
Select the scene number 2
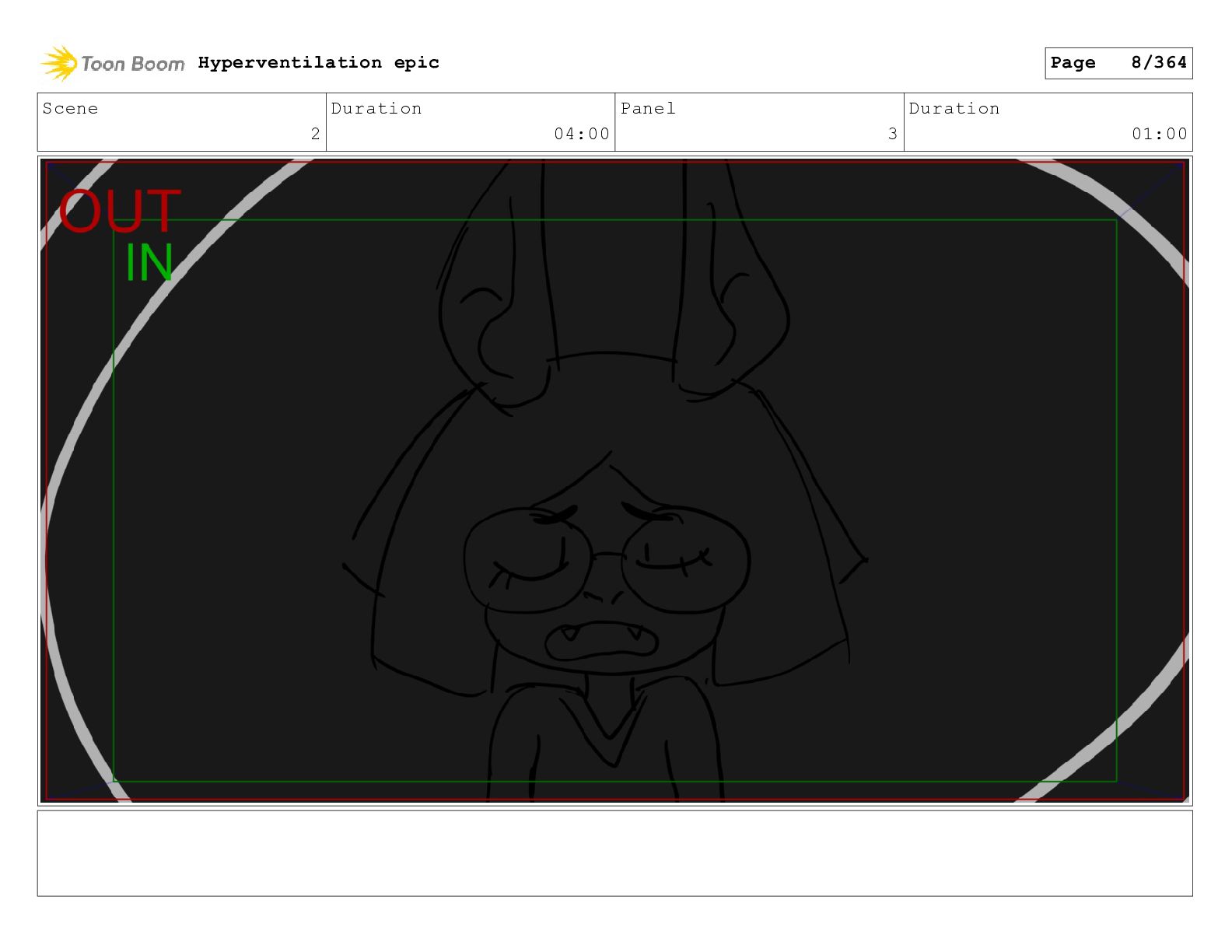coord(315,134)
